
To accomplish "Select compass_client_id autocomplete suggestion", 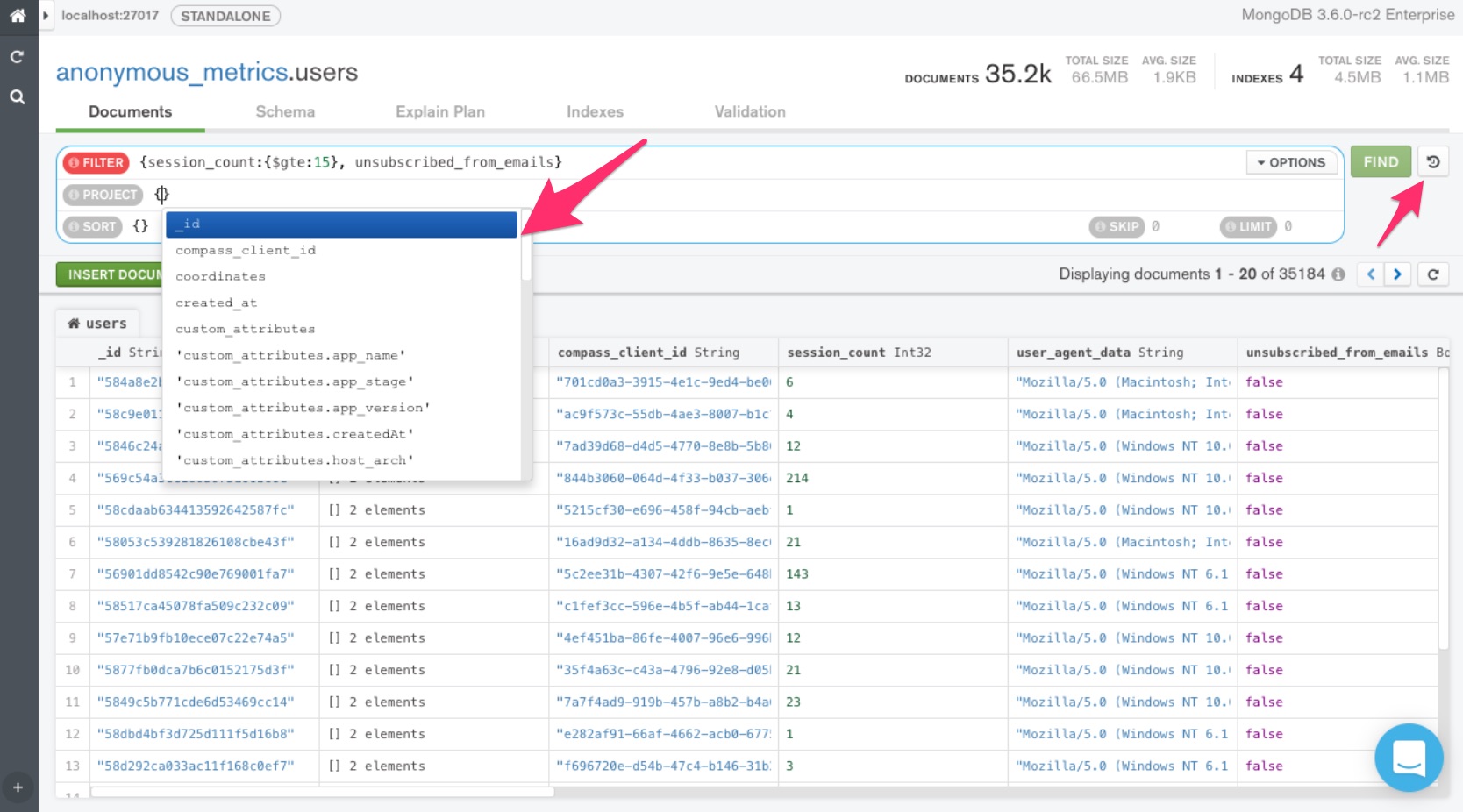I will (341, 251).
